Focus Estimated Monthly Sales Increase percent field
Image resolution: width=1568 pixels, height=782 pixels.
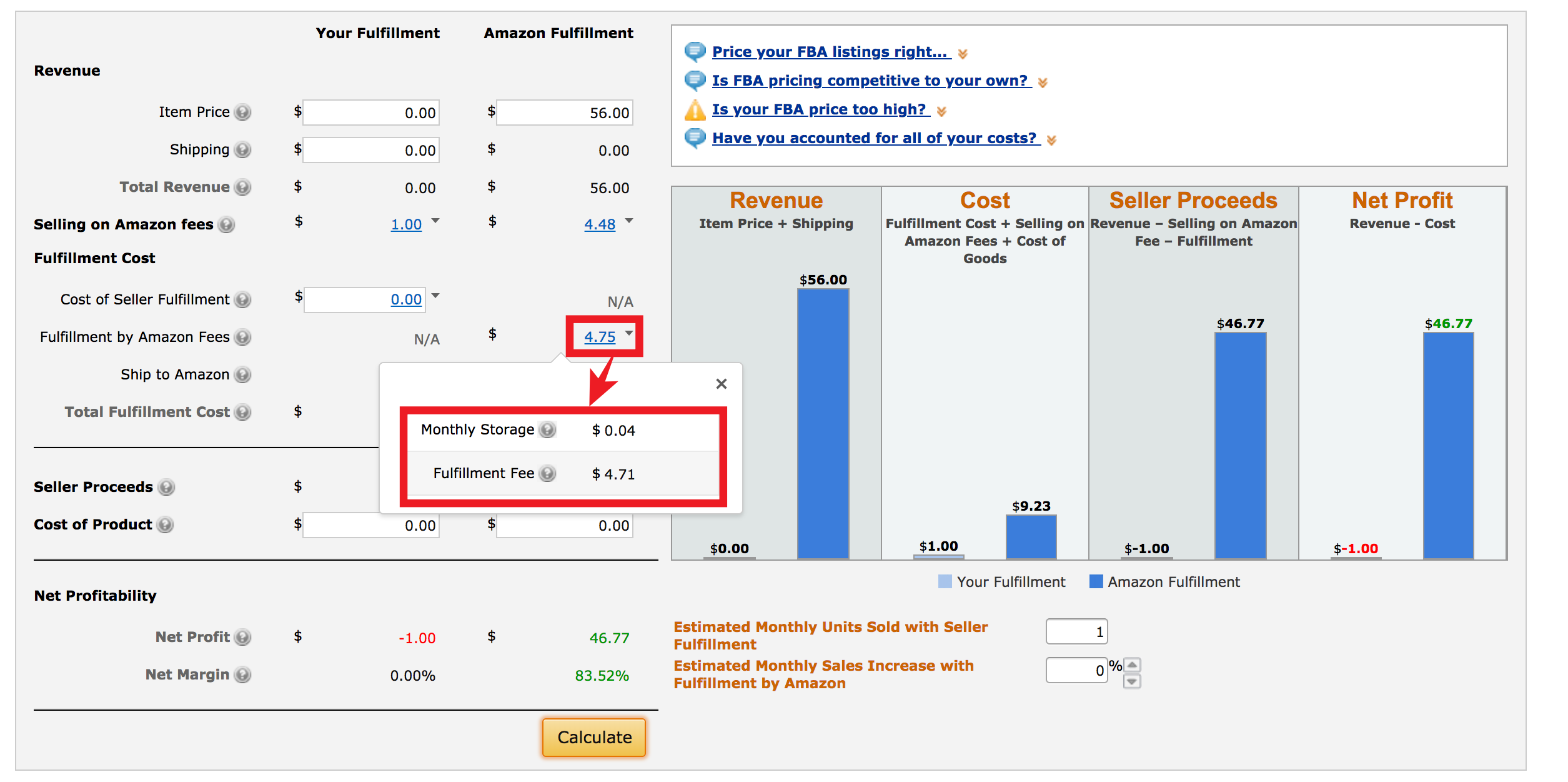[x=1077, y=670]
